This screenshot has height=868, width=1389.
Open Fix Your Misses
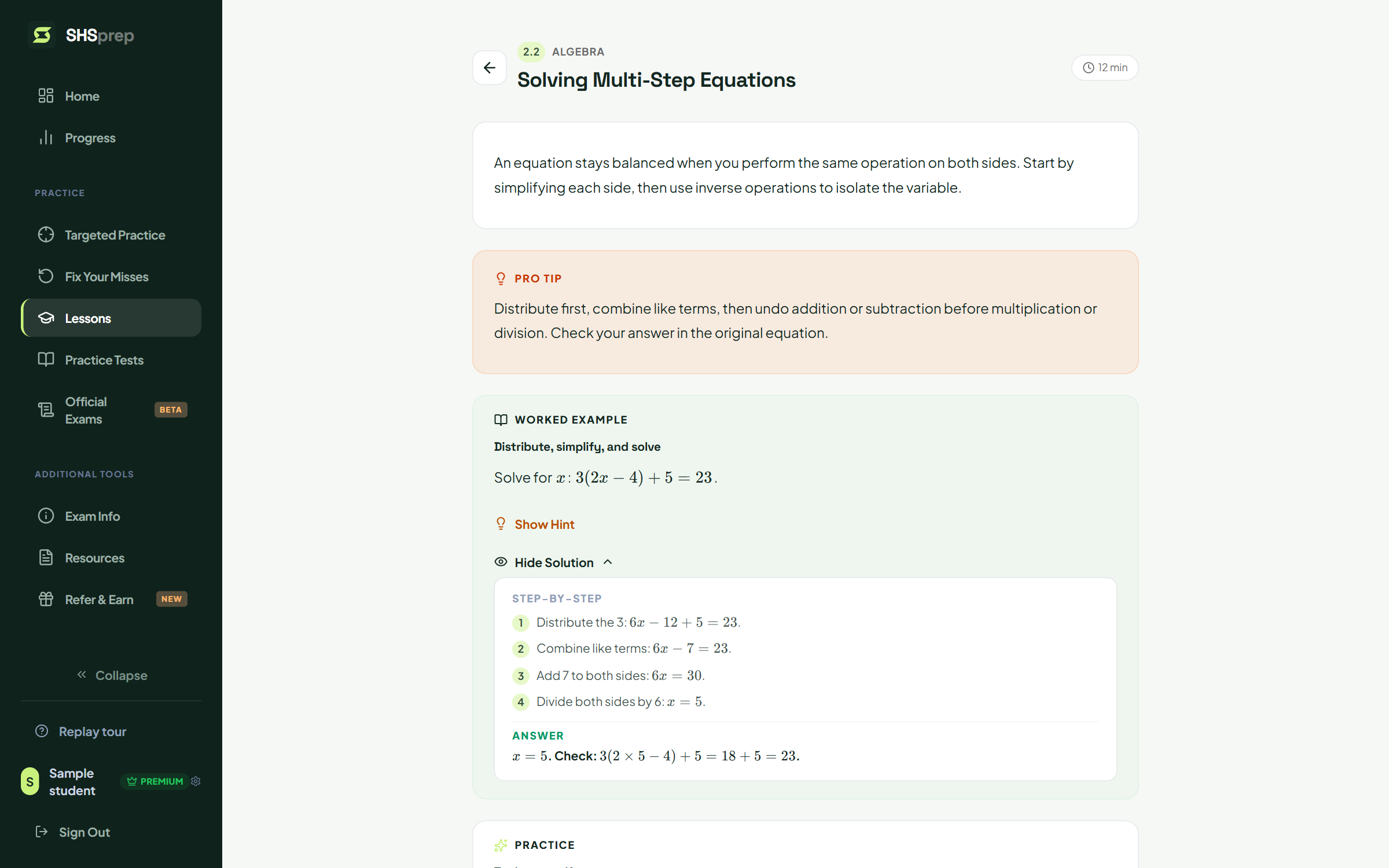(x=111, y=277)
